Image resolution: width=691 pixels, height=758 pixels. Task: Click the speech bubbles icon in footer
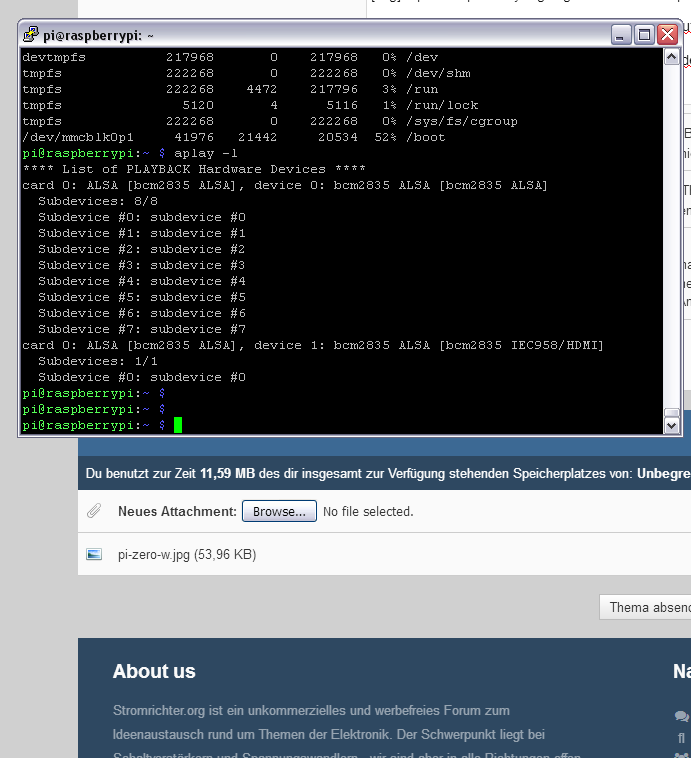[x=682, y=716]
